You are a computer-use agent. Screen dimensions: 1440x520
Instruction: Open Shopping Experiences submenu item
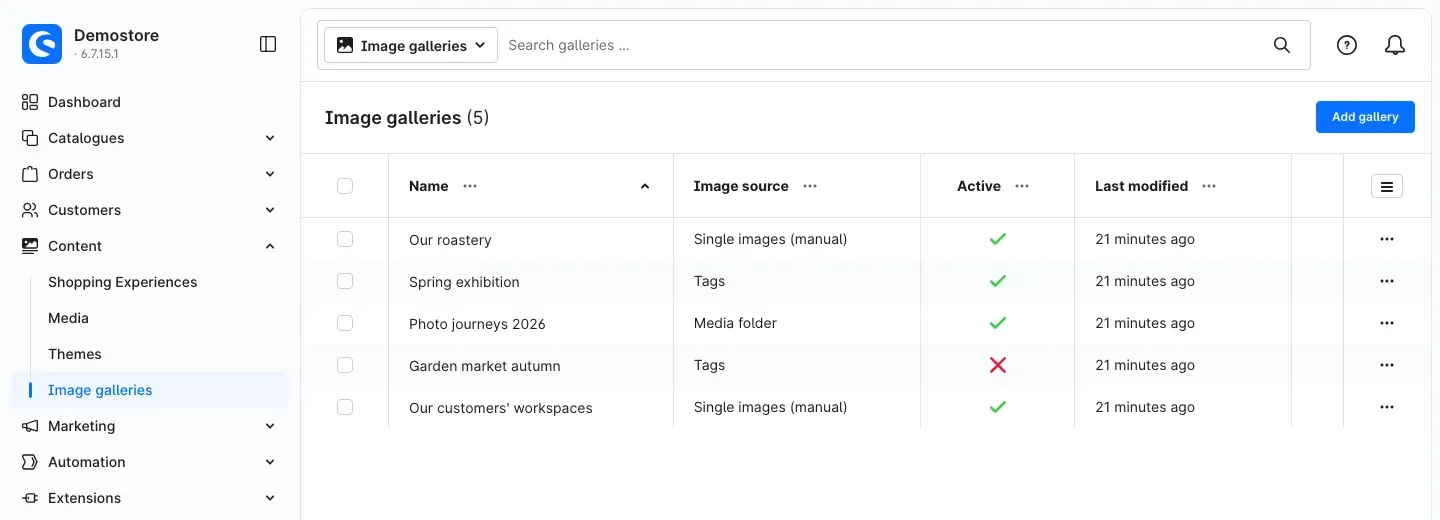click(123, 282)
